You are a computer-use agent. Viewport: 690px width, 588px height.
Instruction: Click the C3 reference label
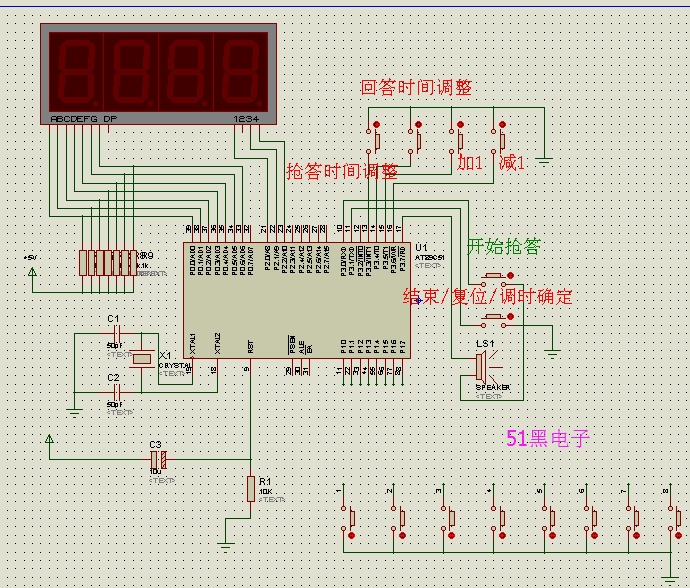(155, 445)
